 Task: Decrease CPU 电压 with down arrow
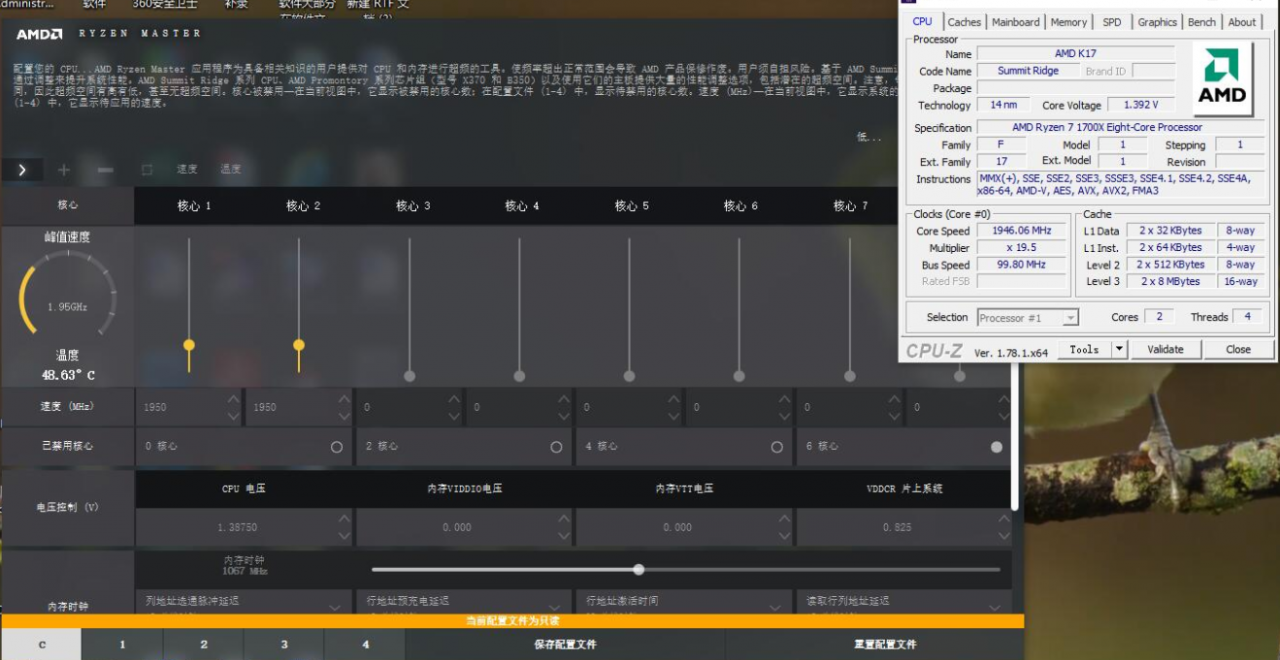(x=344, y=535)
